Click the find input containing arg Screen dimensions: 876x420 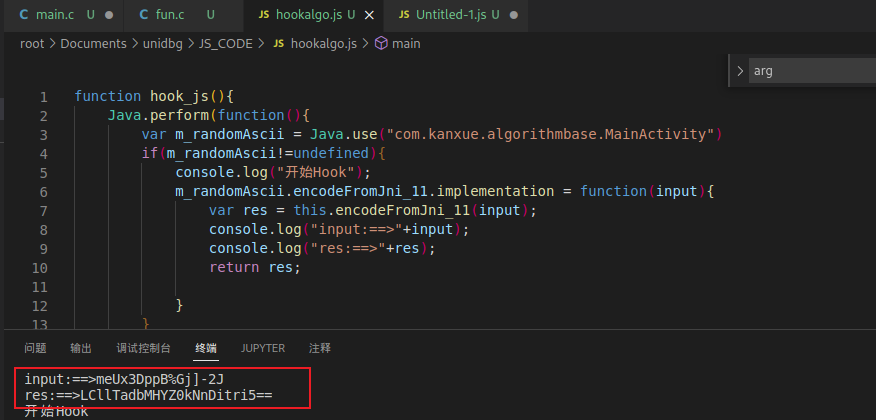[810, 71]
